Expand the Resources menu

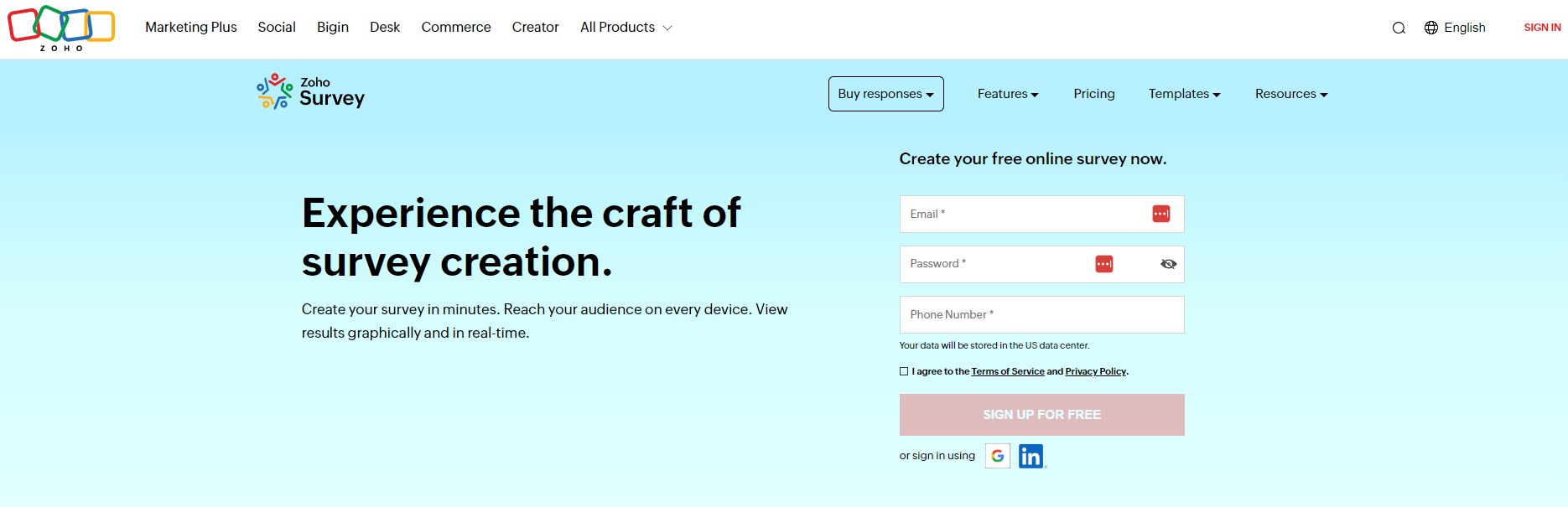(x=1291, y=94)
